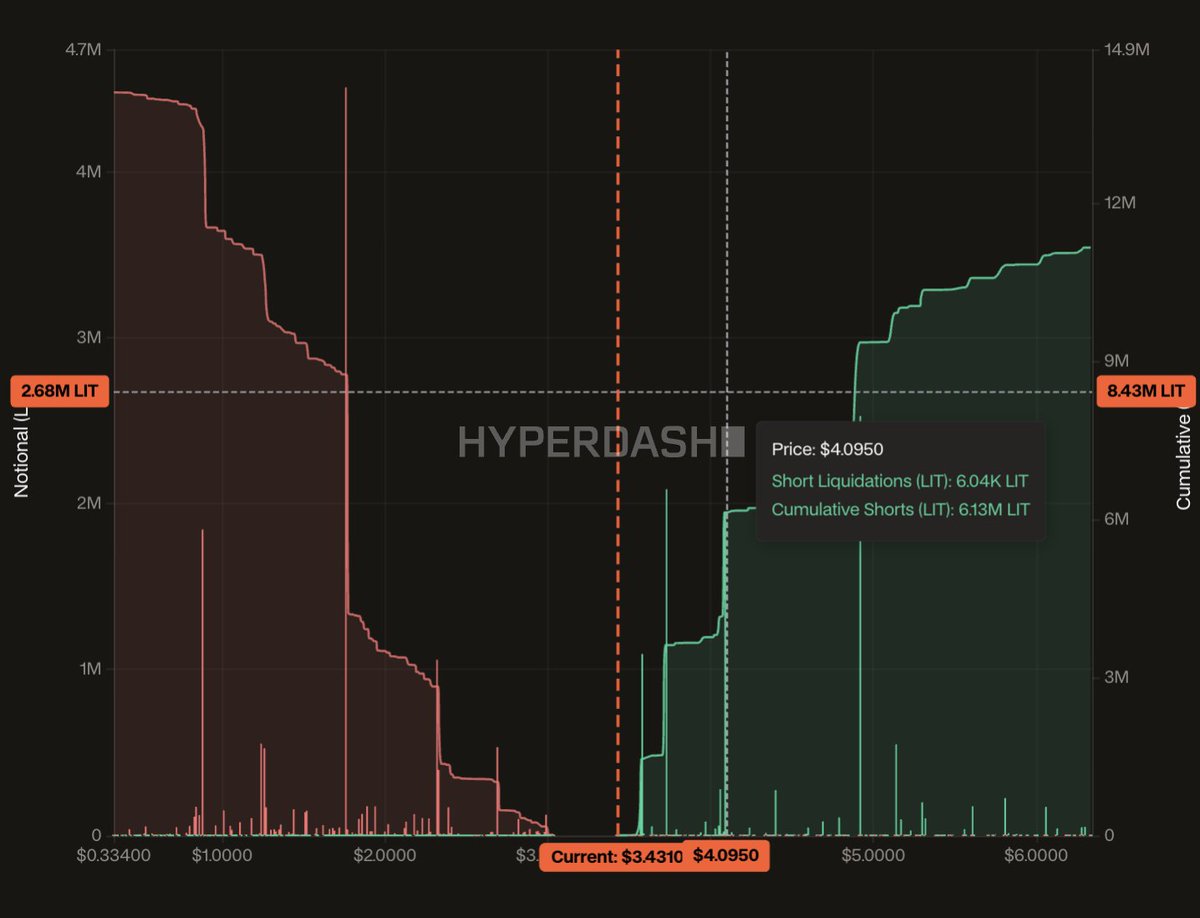Click the 4.7M left y-axis label

[84, 48]
